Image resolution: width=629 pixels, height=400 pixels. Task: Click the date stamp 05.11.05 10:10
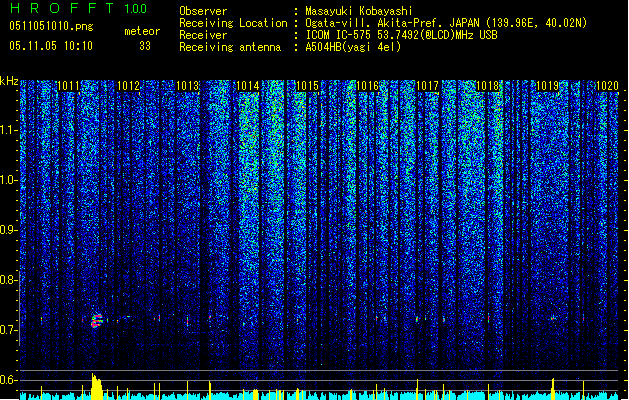(x=51, y=46)
